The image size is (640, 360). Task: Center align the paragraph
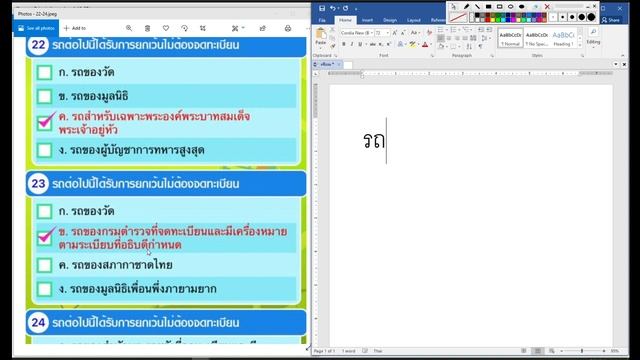tap(449, 38)
